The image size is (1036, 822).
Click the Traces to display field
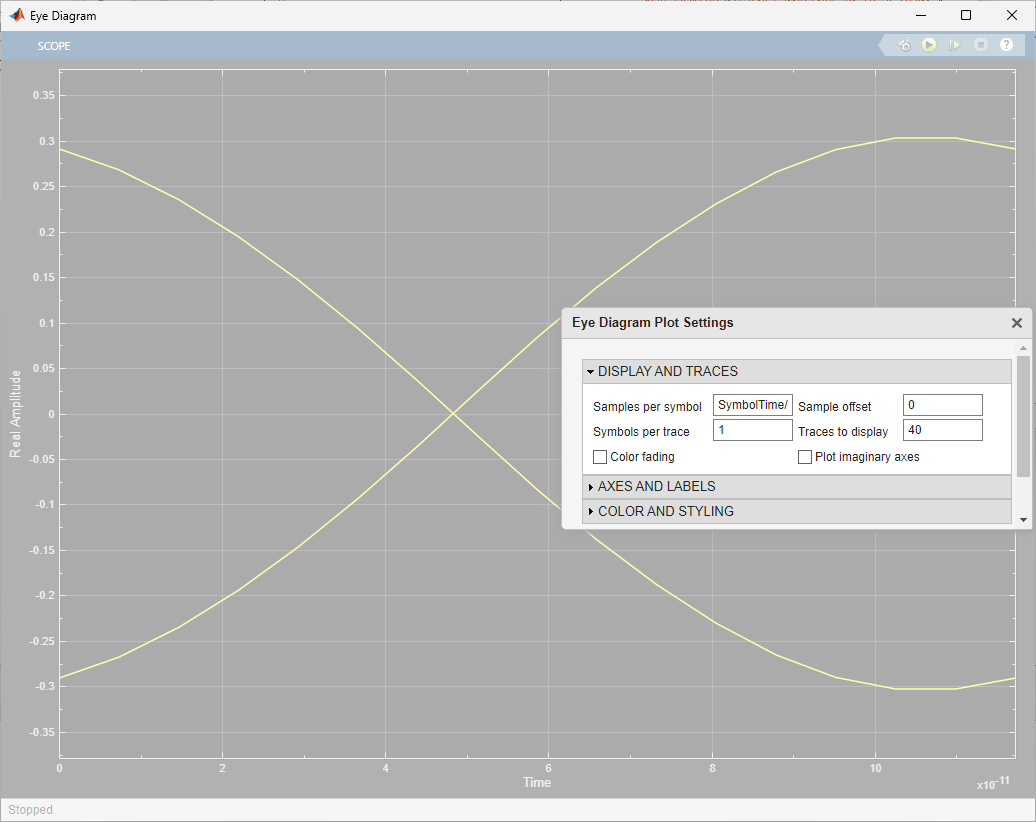[943, 430]
